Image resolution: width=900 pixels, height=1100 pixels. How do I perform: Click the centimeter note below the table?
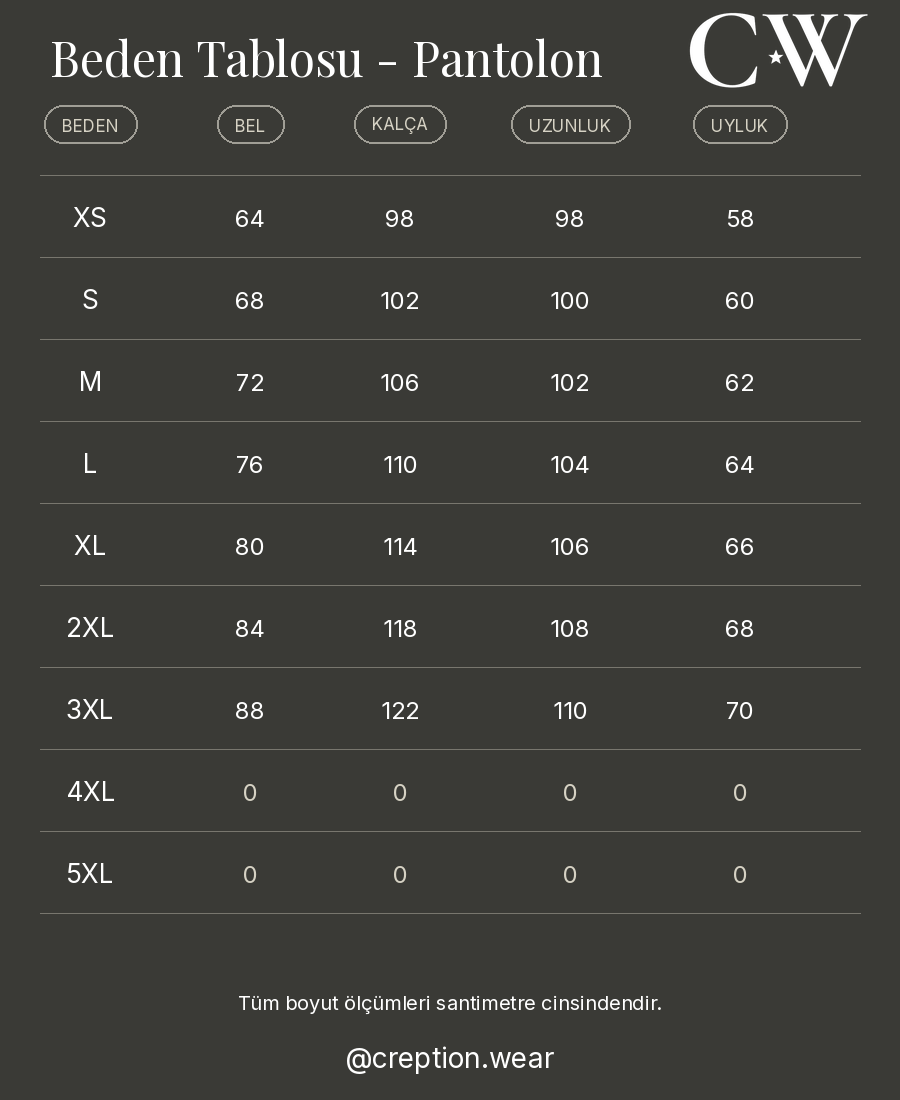click(x=450, y=1003)
